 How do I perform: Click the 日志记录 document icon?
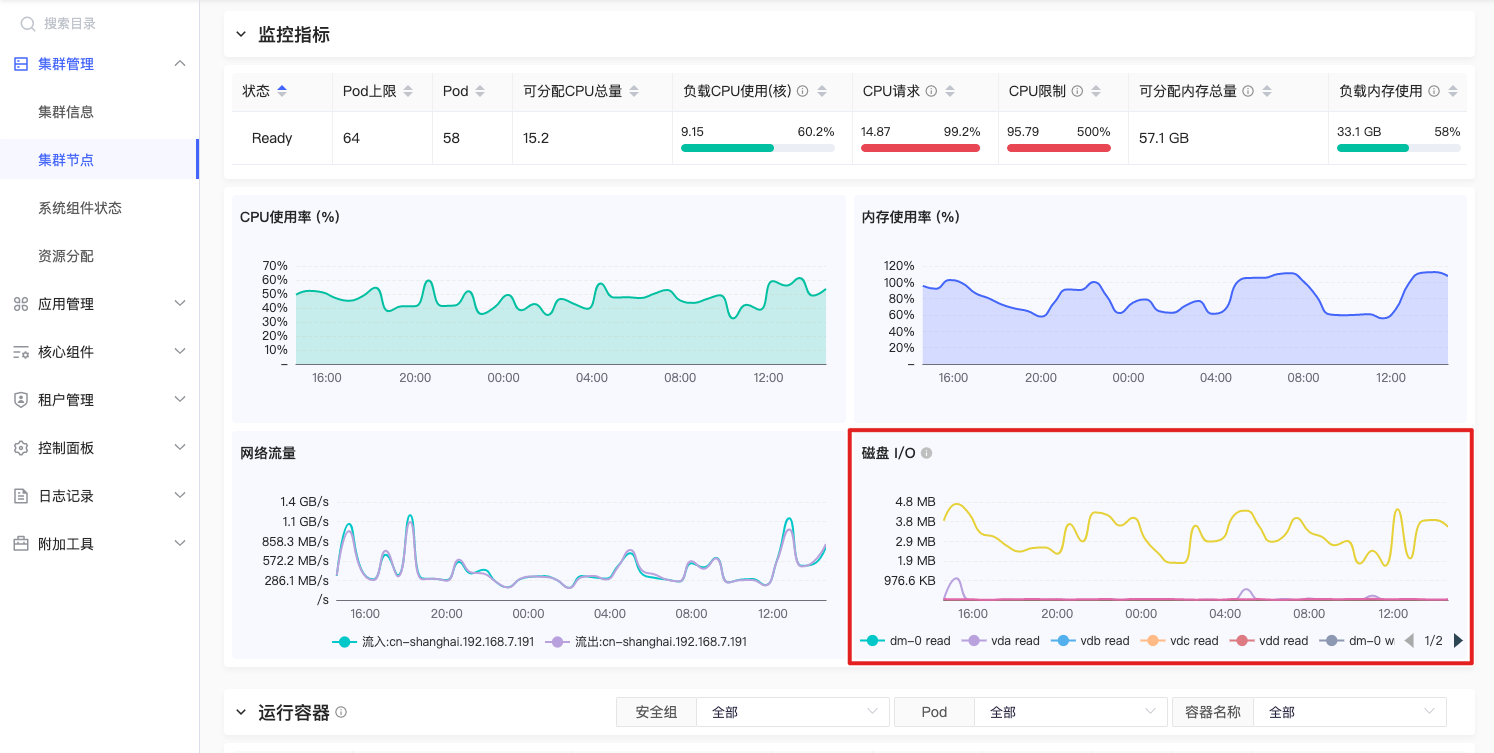point(21,496)
